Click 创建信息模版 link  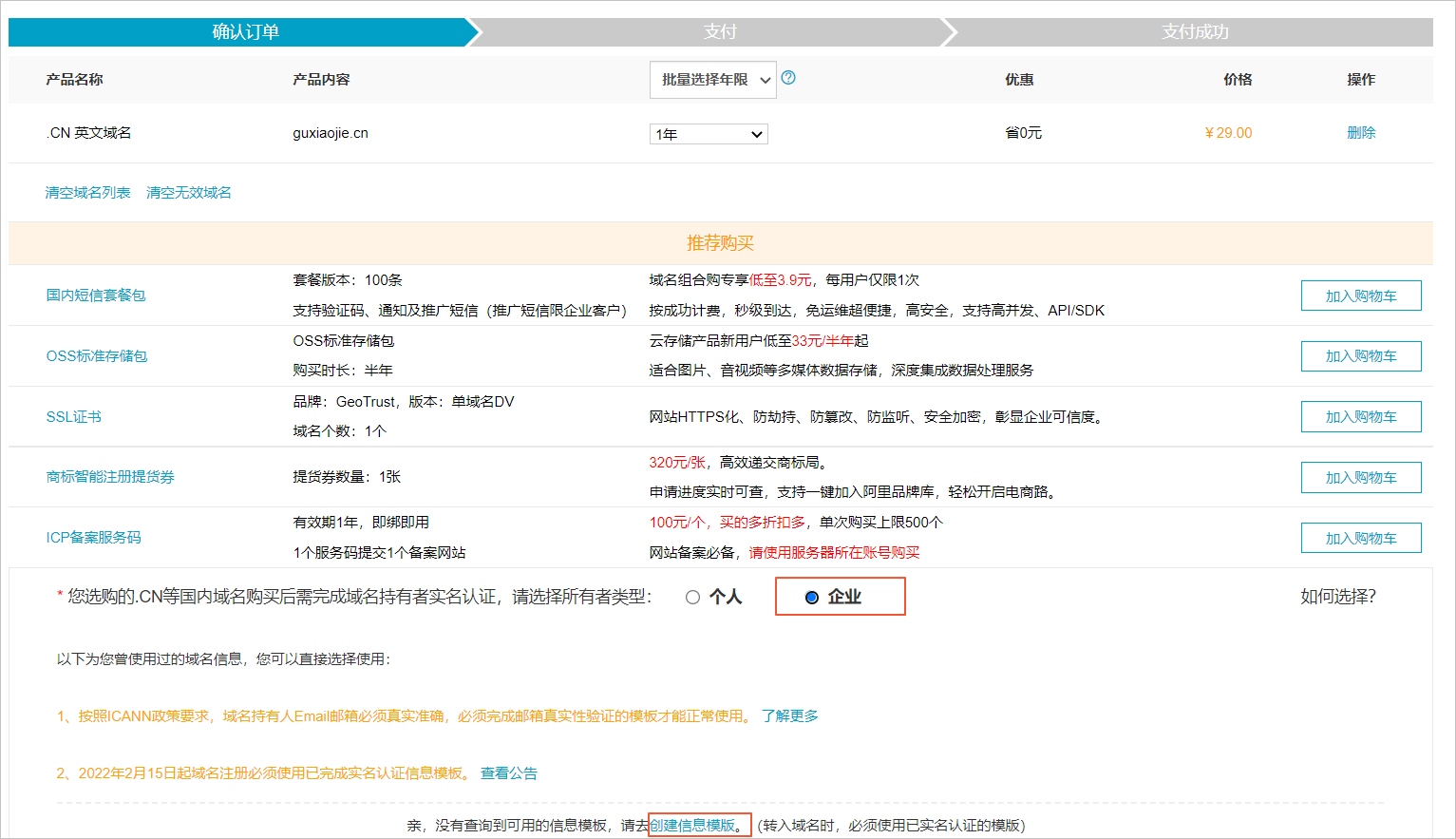click(692, 825)
